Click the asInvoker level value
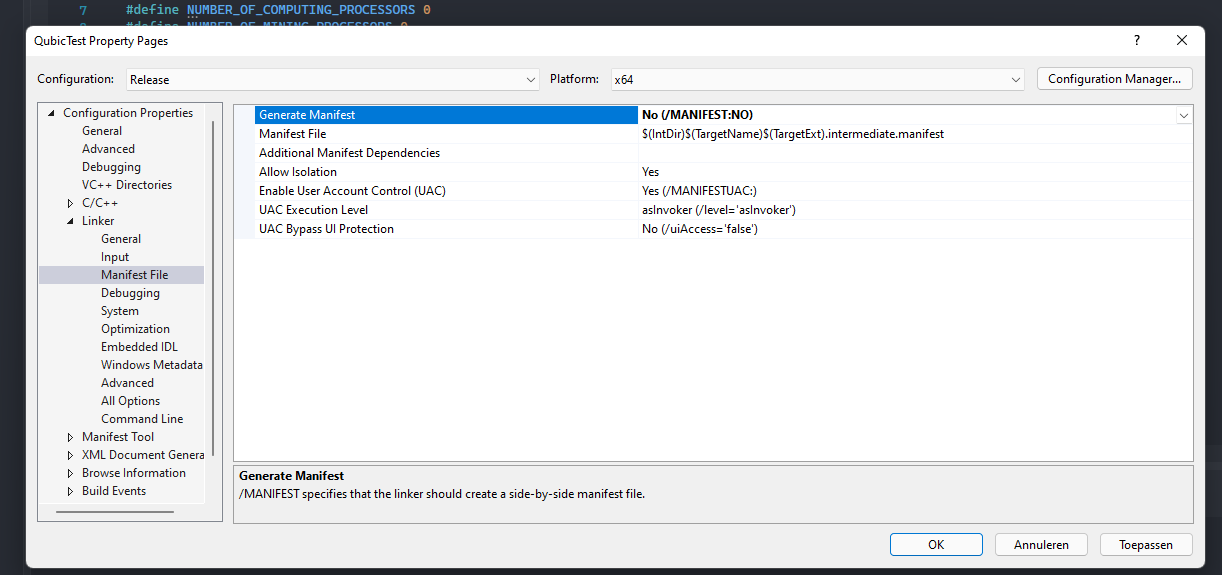This screenshot has height=575, width=1222. (x=718, y=210)
